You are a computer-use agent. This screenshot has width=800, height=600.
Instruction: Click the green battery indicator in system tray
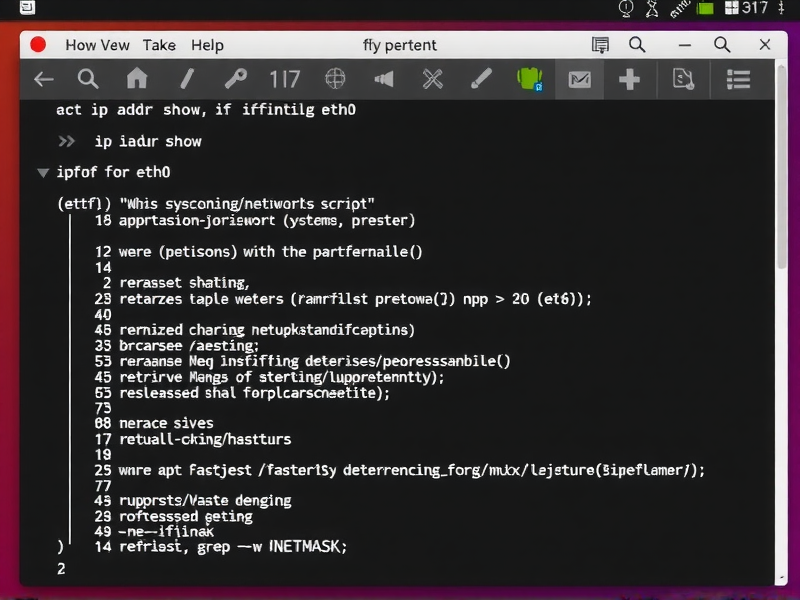tap(704, 9)
